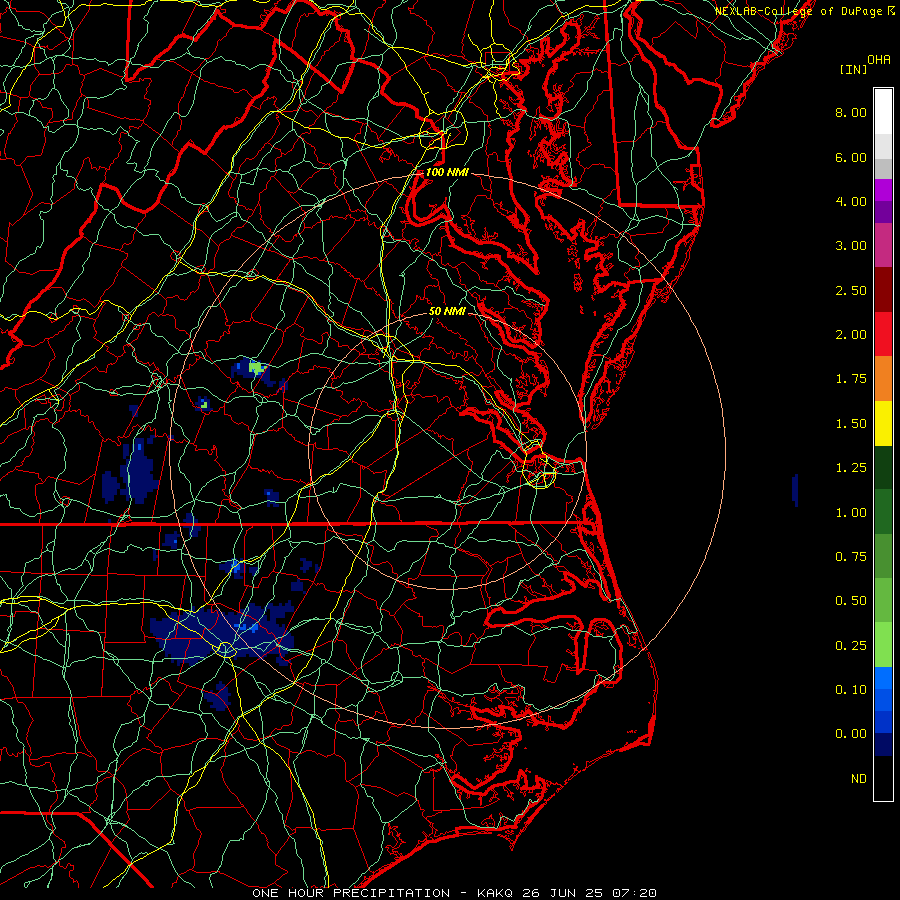This screenshot has width=900, height=900.
Task: Click the OHA product code label
Action: coord(879,60)
